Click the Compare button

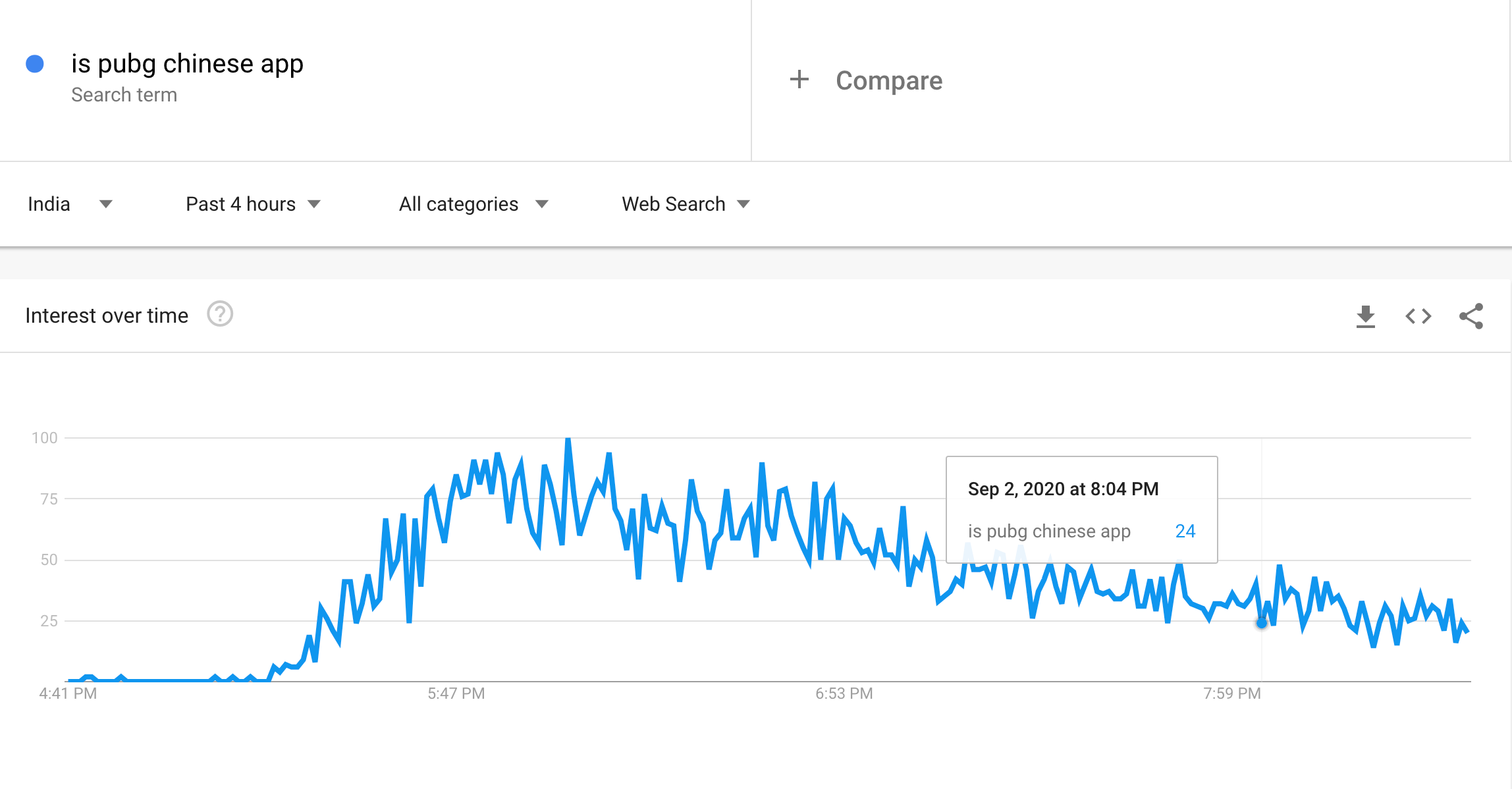[x=888, y=80]
